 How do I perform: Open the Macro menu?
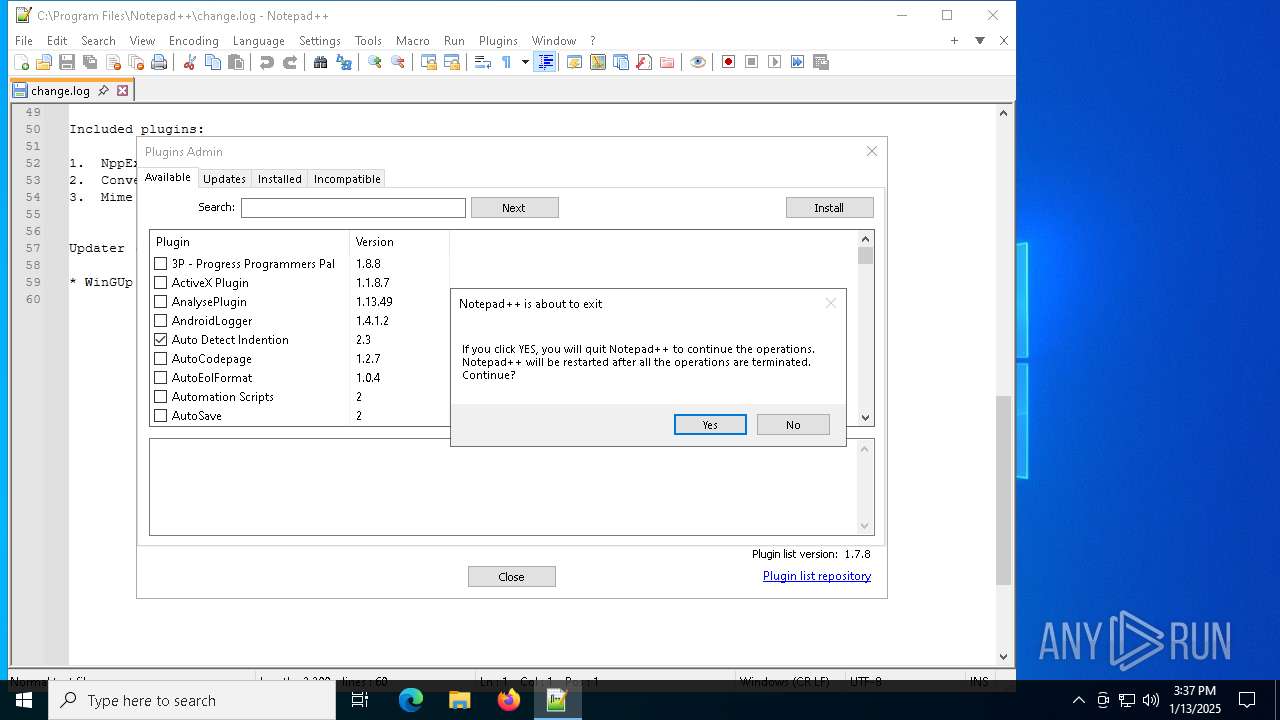(412, 41)
